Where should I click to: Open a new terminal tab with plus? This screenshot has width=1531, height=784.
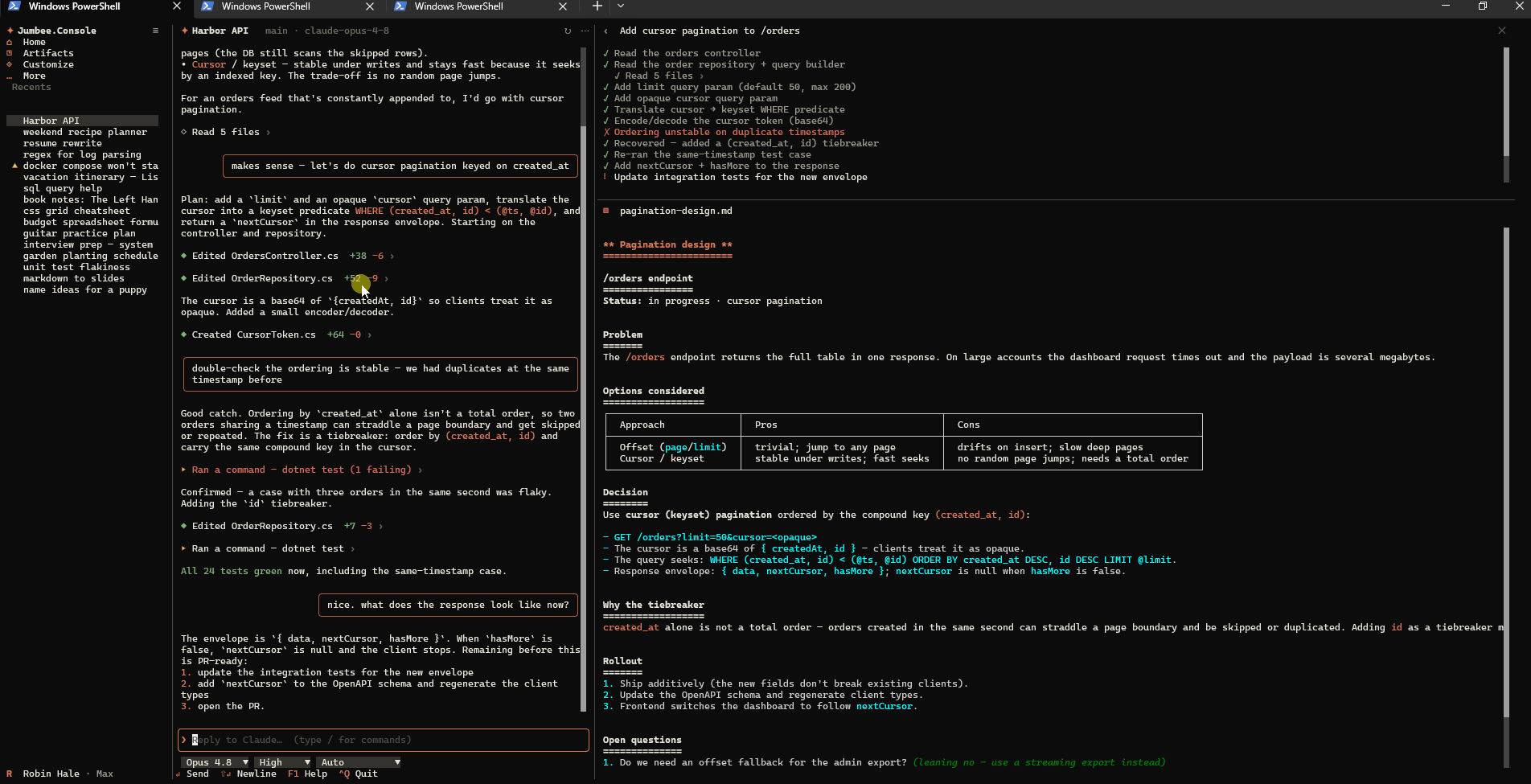coord(597,6)
